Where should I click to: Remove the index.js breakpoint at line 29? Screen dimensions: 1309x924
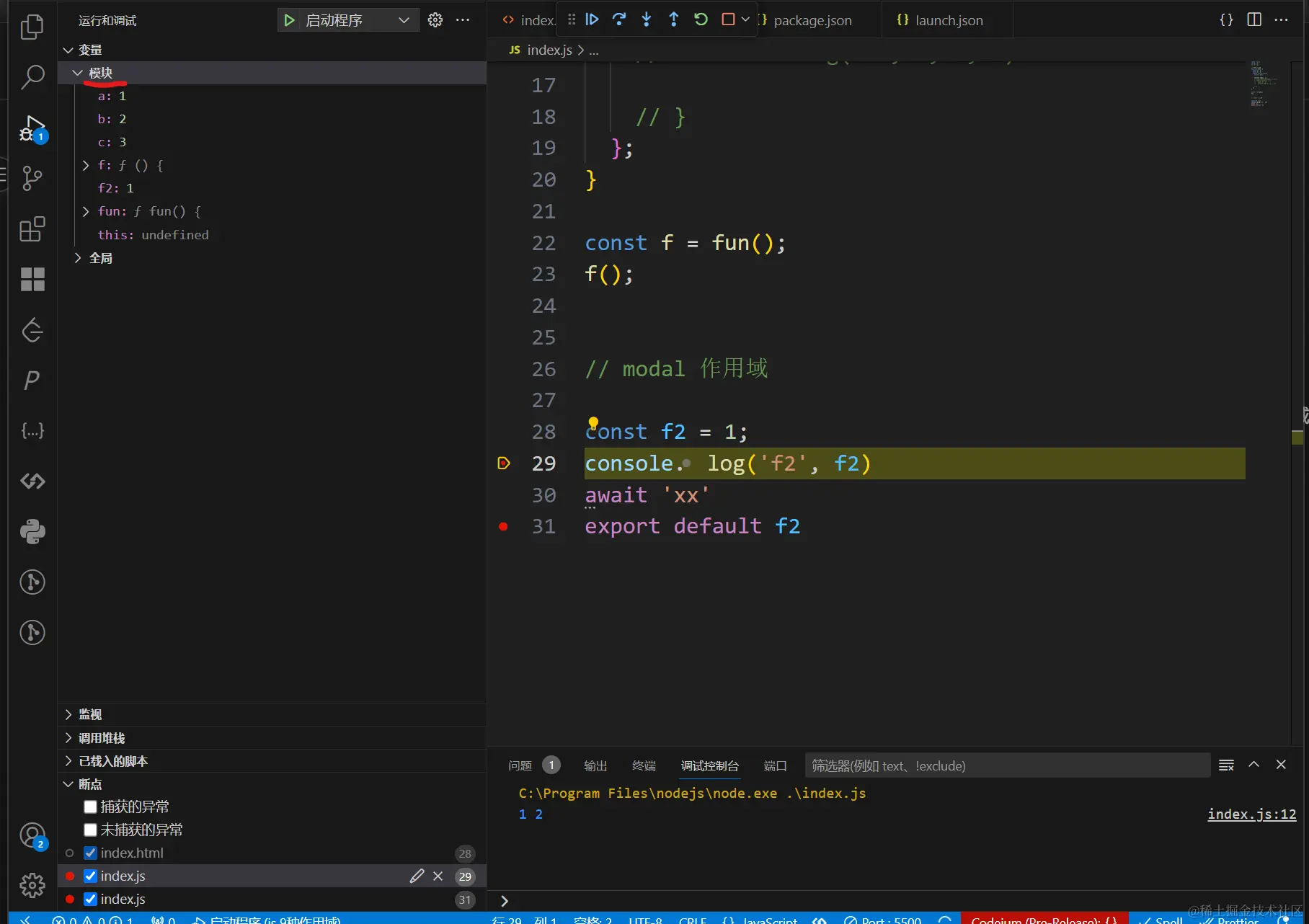[438, 876]
